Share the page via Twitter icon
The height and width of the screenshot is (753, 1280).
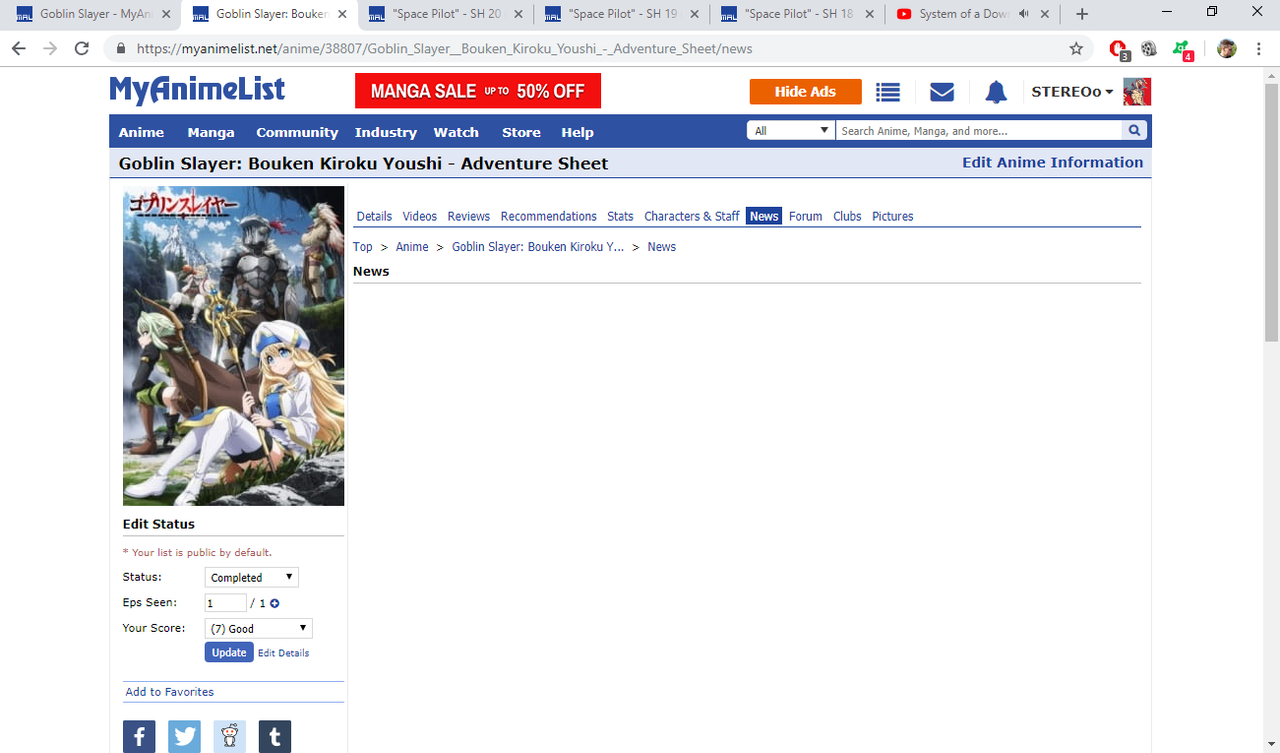pyautogui.click(x=184, y=737)
